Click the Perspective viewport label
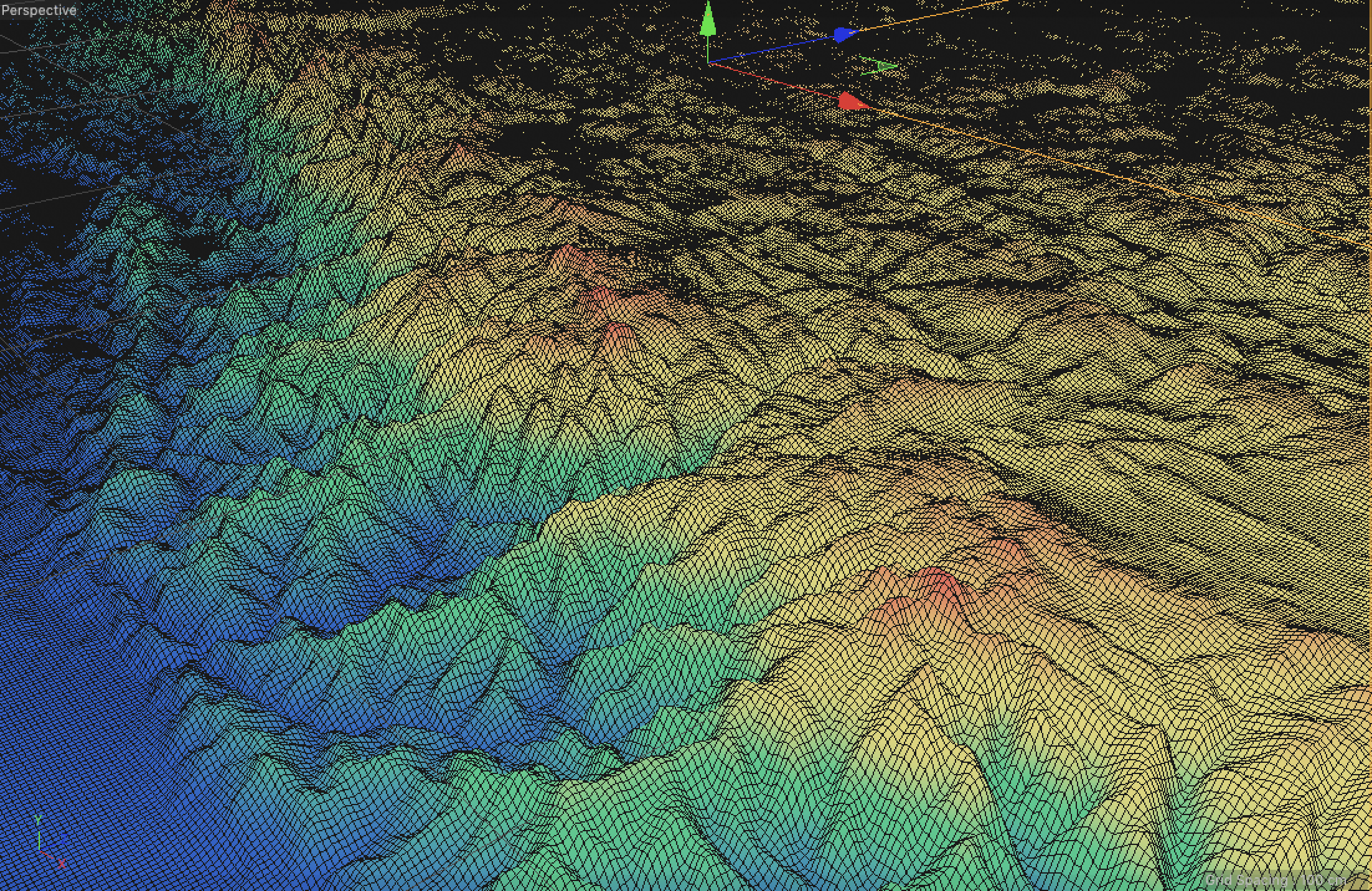 39,11
